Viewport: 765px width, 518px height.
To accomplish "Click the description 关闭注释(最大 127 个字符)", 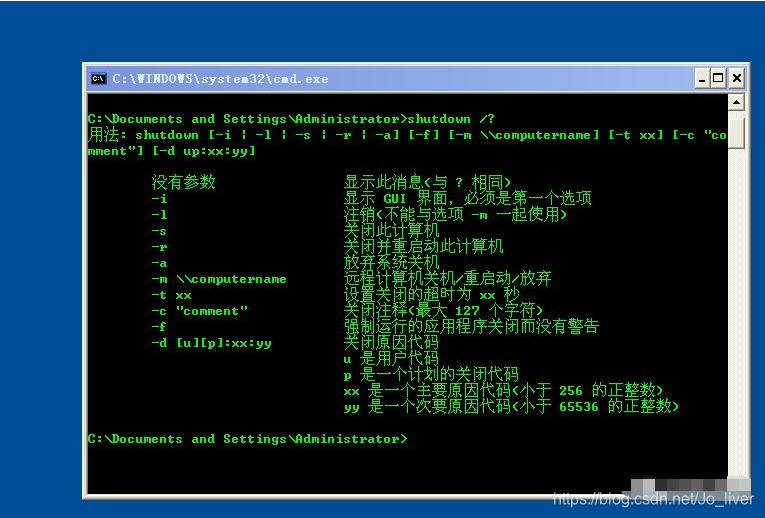I will pos(443,310).
